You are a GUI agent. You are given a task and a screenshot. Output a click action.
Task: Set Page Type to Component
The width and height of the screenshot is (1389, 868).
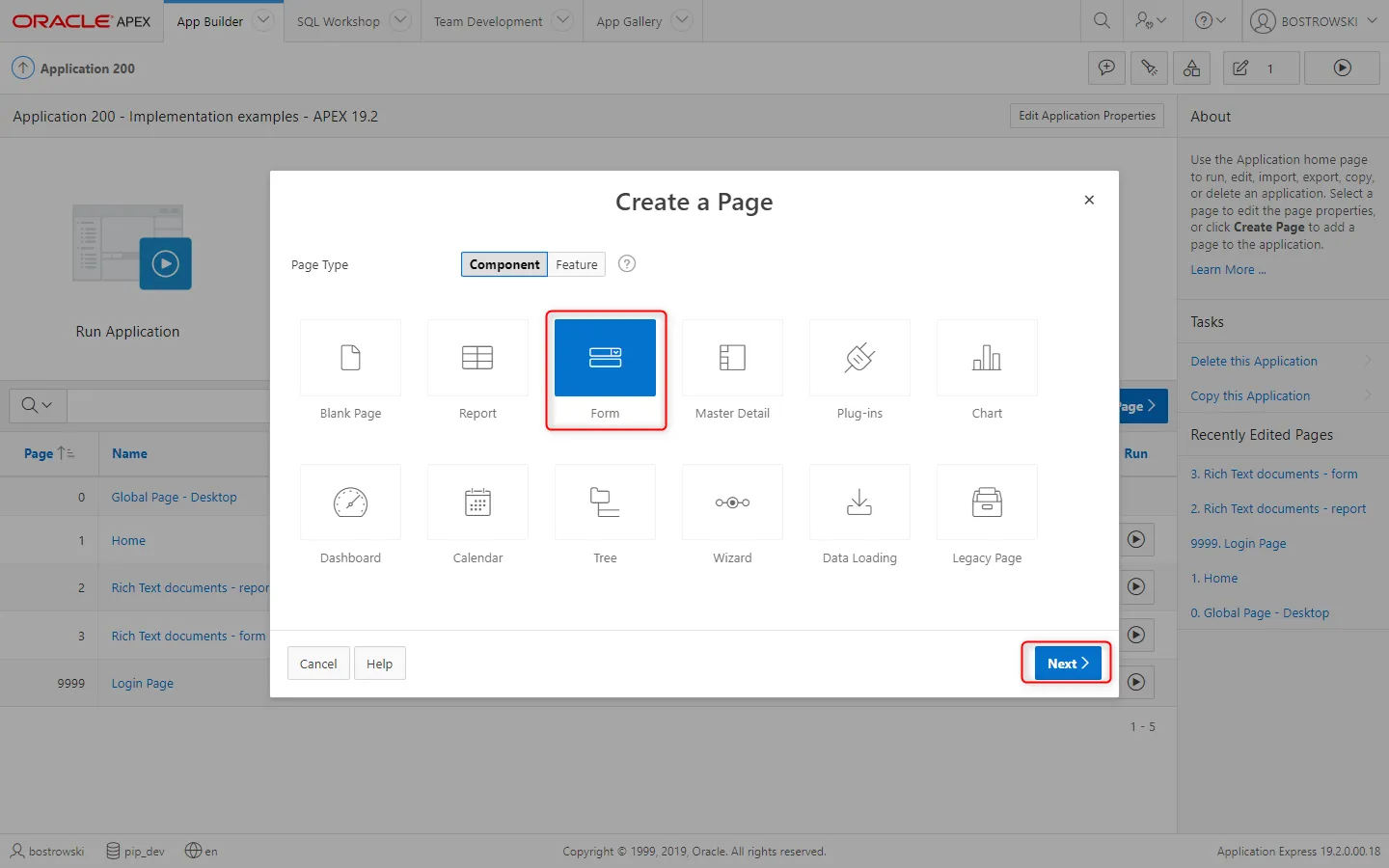coord(504,264)
